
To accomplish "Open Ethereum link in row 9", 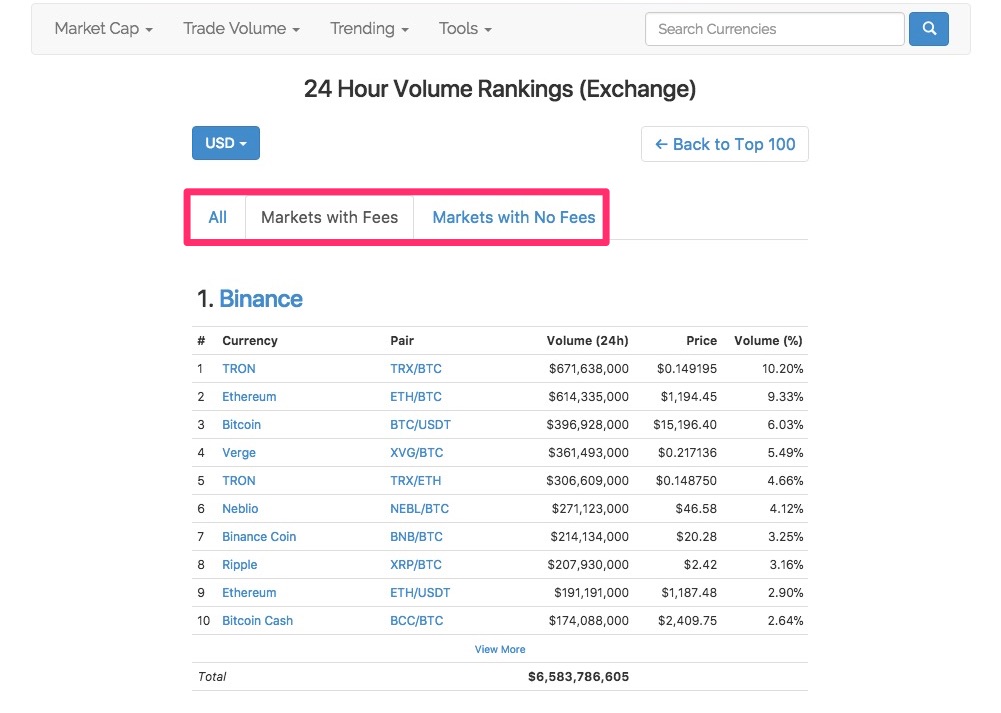I will (249, 593).
